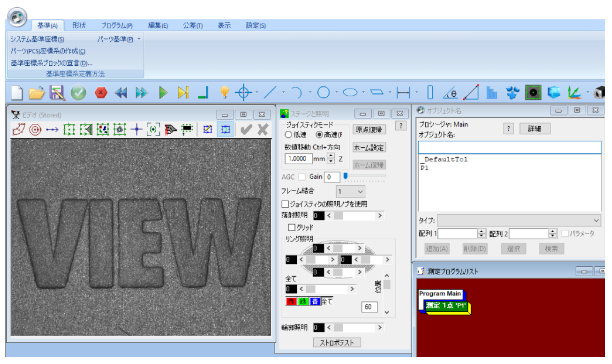
Task: Open the 形状 ribbon tab
Action: point(79,25)
